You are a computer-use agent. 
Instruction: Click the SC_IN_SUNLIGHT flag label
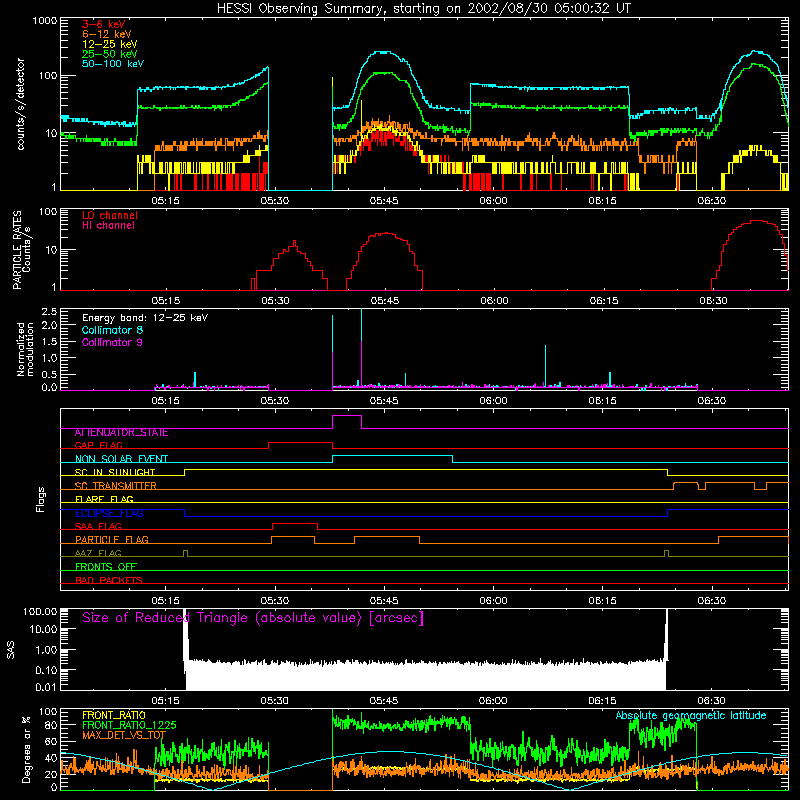pyautogui.click(x=115, y=472)
